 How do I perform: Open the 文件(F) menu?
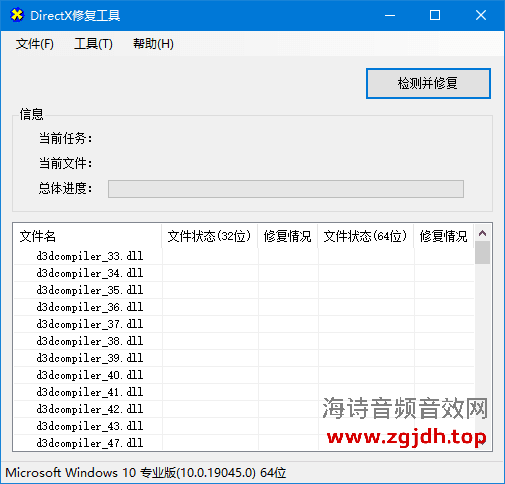(35, 44)
